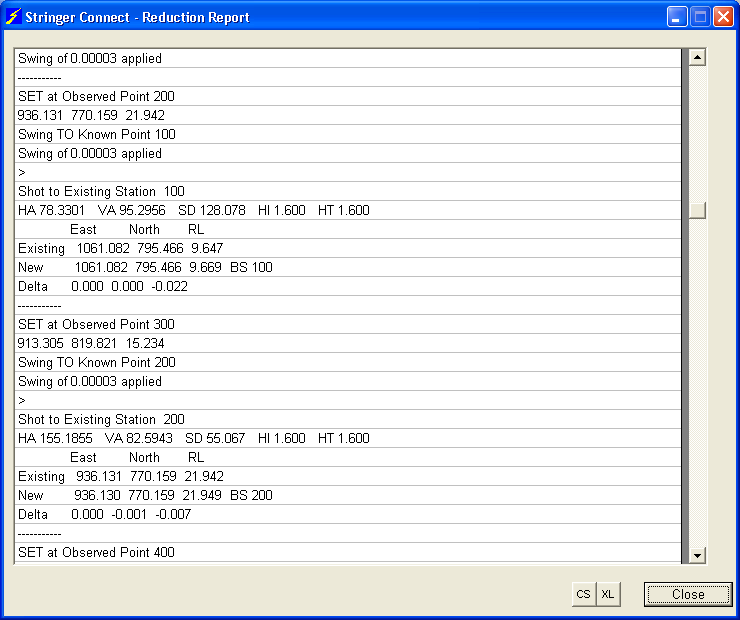Screen dimensions: 740x620
Task: Click the scrollbar up arrow
Action: 697,58
